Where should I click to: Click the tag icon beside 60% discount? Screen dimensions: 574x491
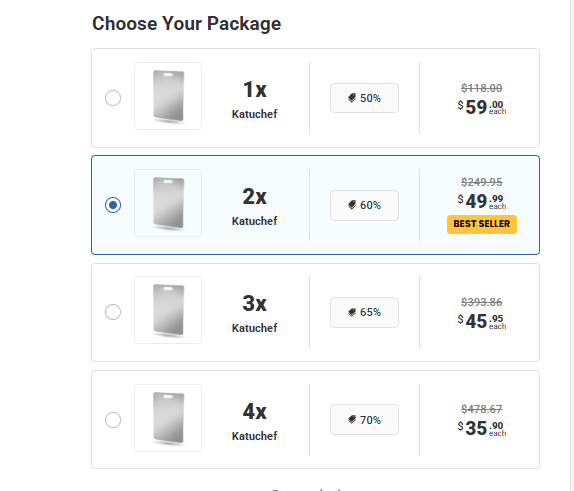[352, 205]
